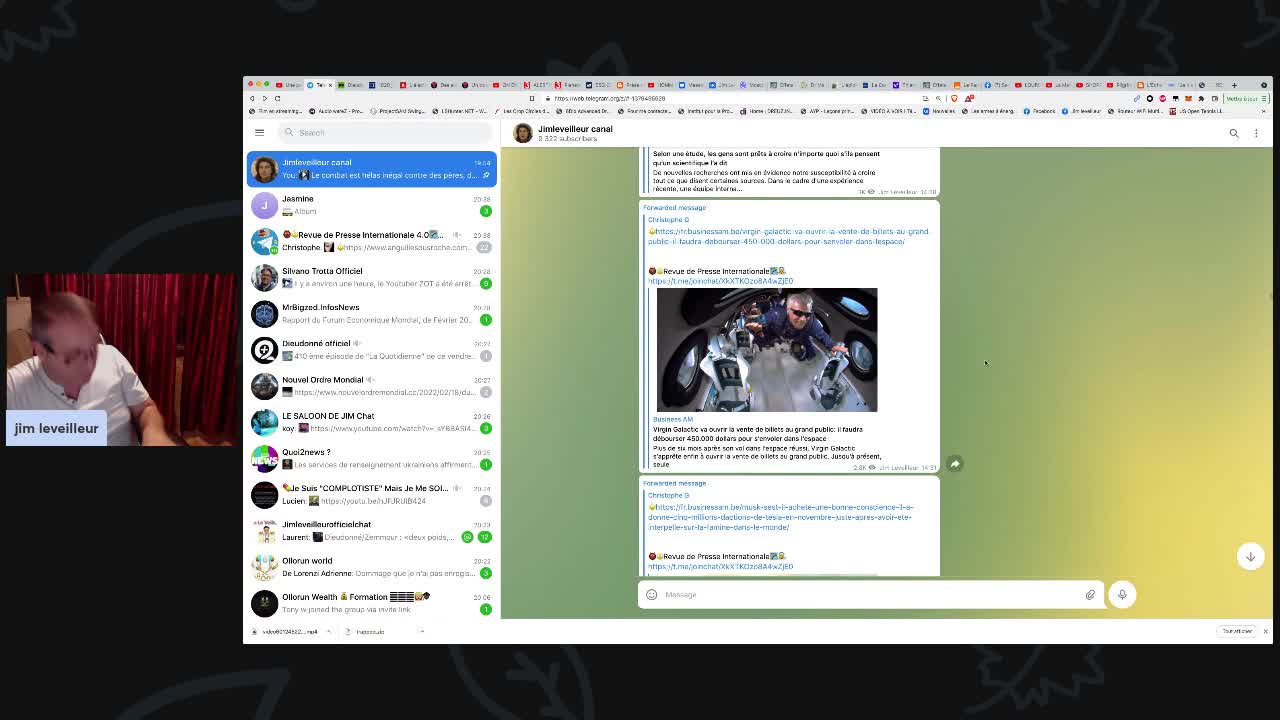
Task: Open Brave shields icon in address bar
Action: pos(954,98)
